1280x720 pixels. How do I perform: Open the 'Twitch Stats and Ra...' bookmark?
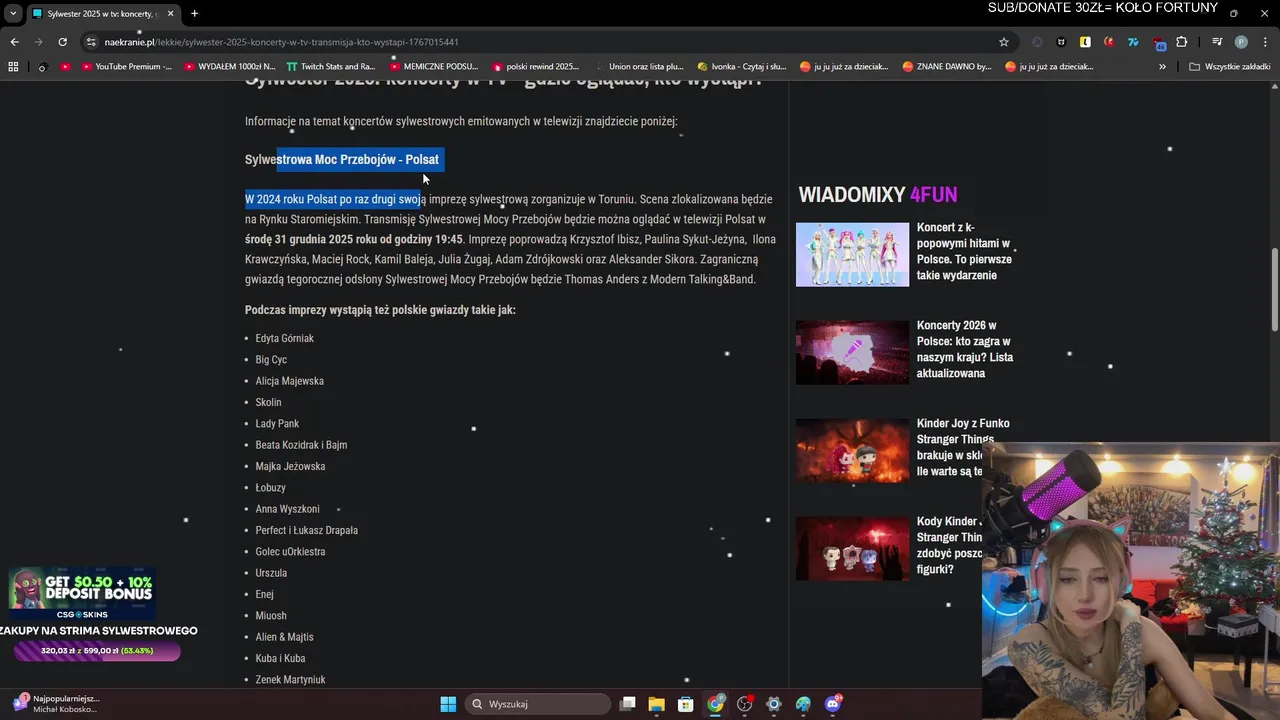click(x=331, y=67)
